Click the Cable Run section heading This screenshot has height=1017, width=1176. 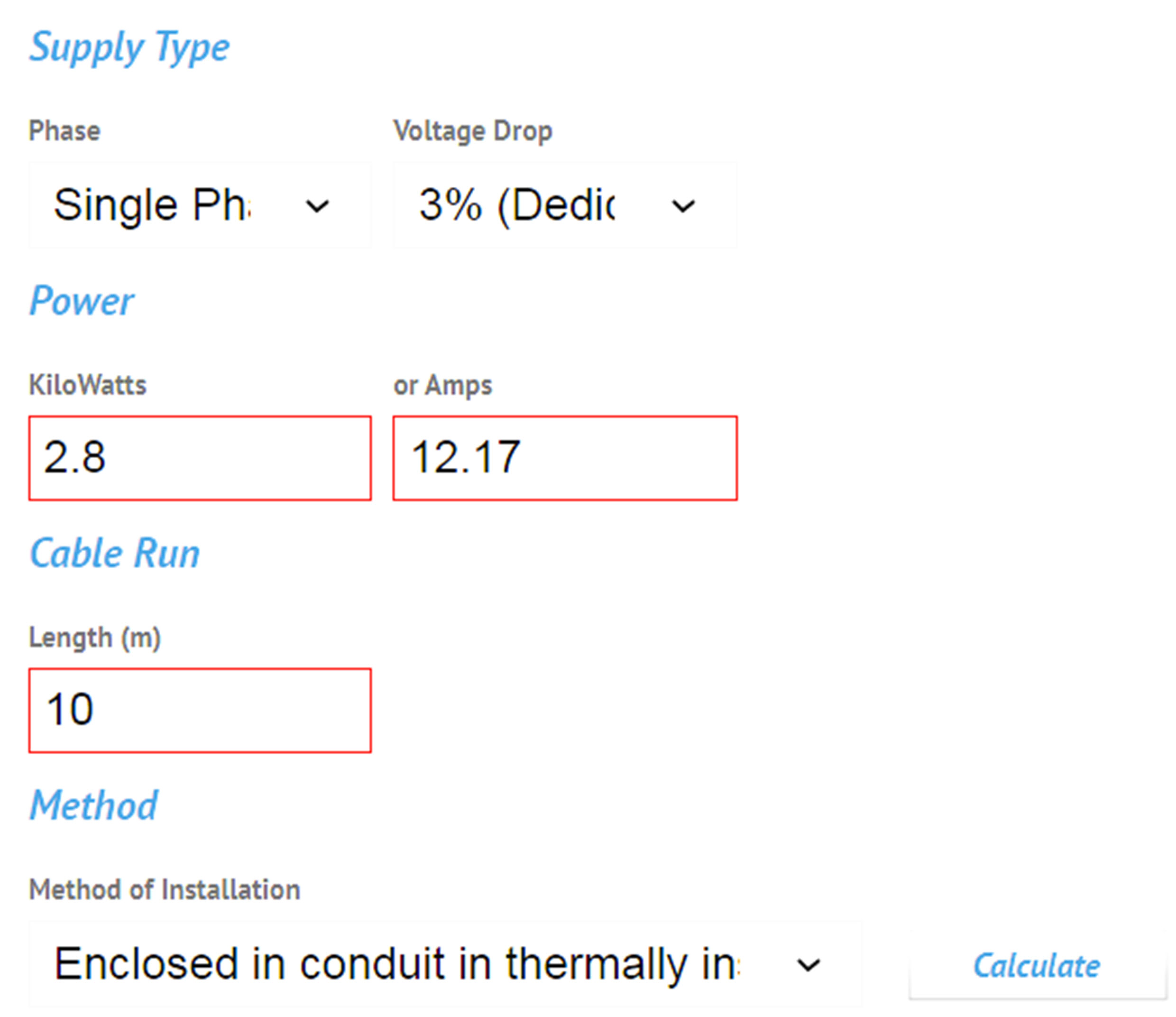pos(115,553)
